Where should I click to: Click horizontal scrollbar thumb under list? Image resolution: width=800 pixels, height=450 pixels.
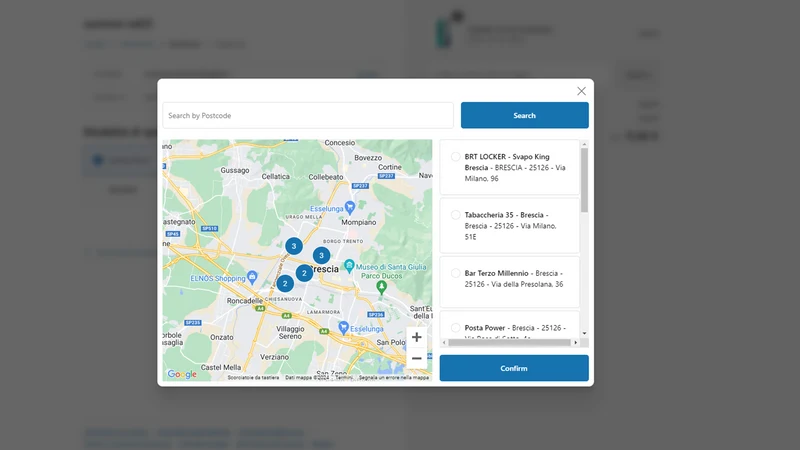click(x=509, y=342)
